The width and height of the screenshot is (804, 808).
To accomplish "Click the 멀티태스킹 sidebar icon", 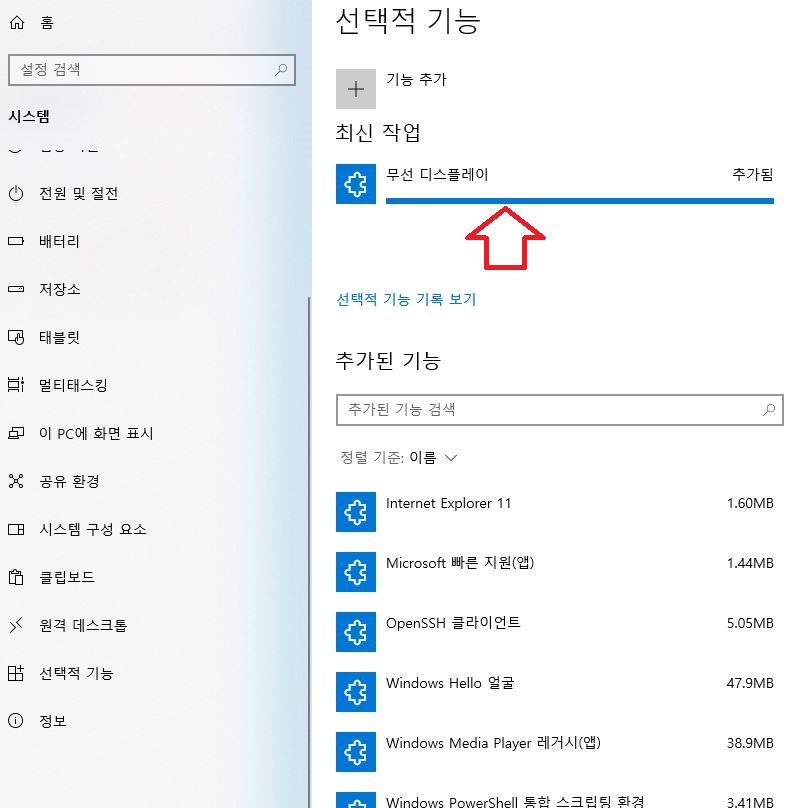I will coord(18,385).
